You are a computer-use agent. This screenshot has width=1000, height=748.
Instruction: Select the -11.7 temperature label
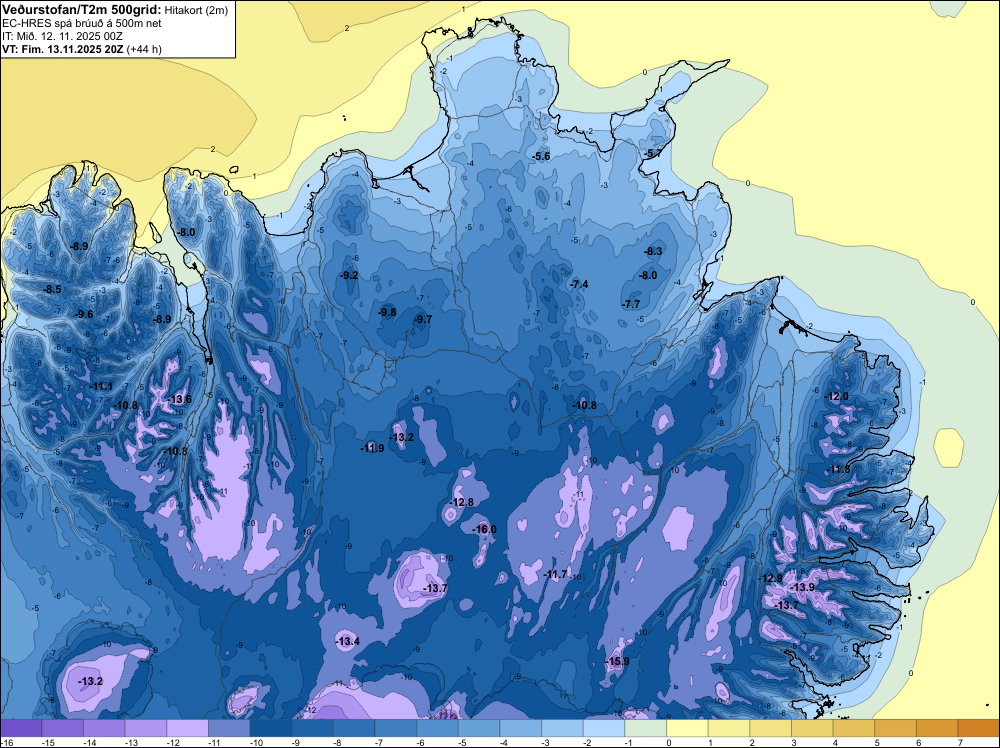(555, 575)
